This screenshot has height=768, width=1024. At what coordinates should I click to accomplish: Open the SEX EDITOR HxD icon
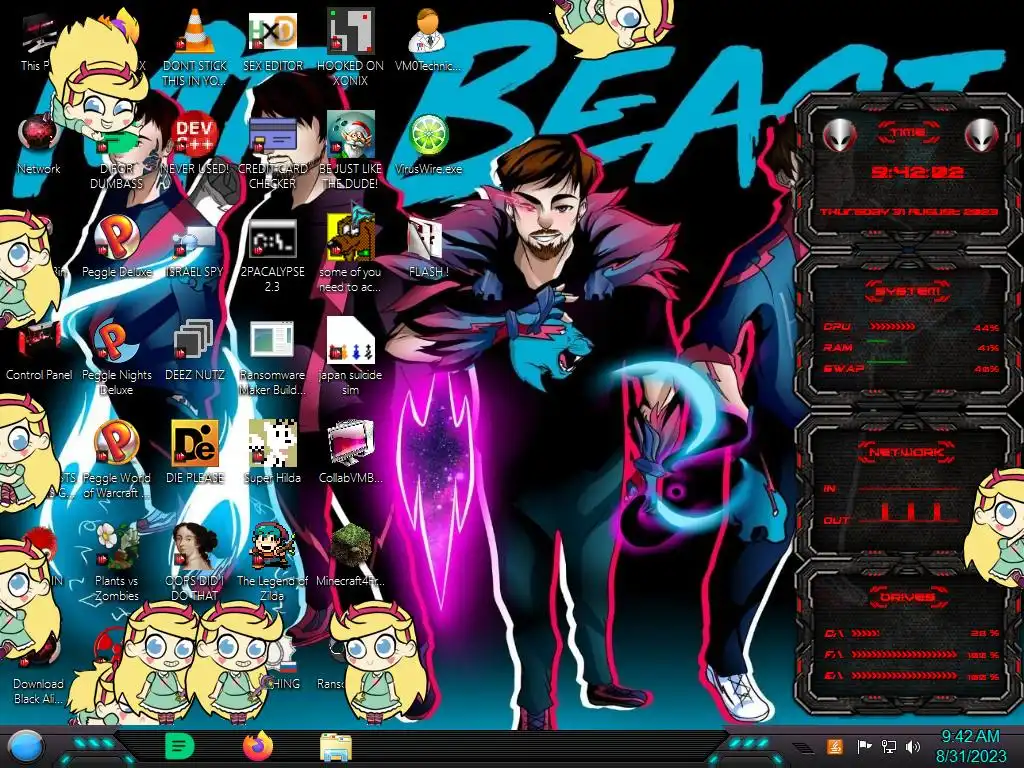[x=272, y=31]
